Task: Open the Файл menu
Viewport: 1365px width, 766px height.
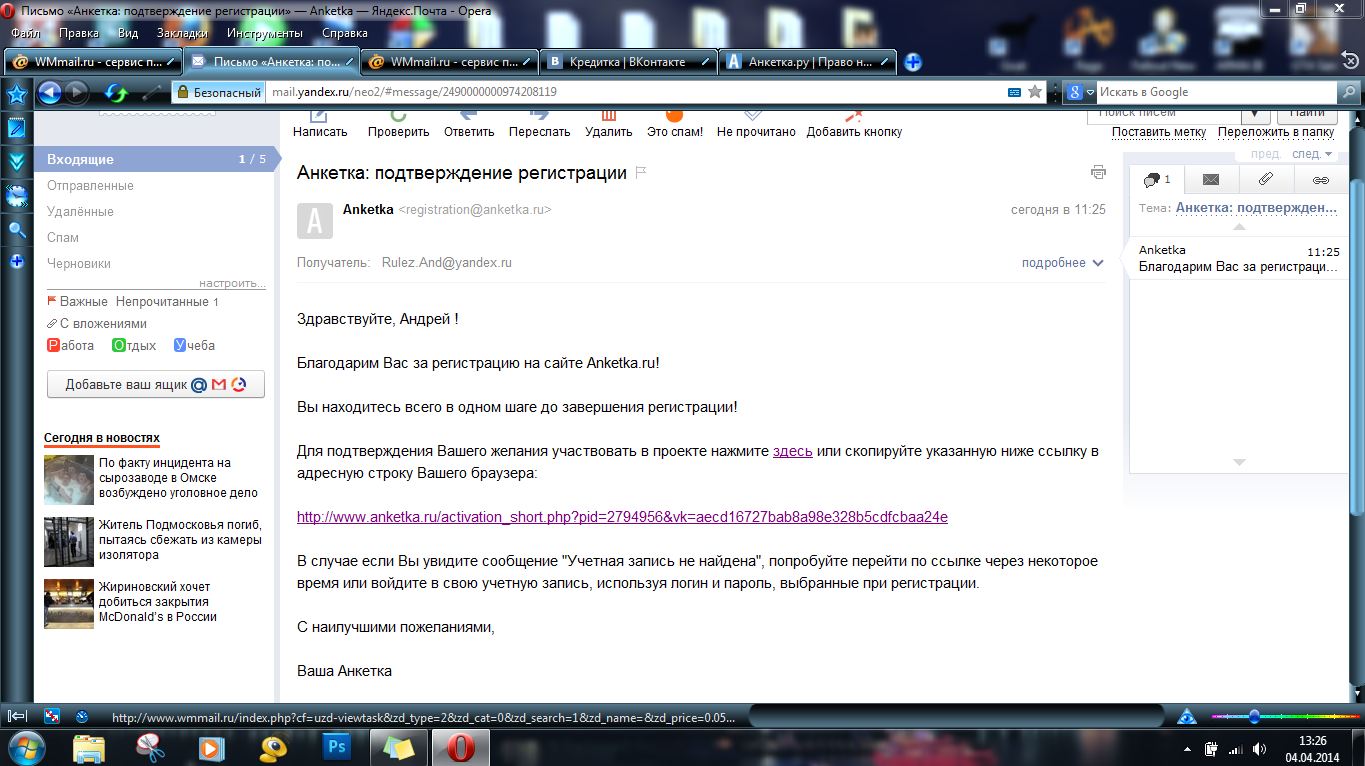Action: click(25, 33)
